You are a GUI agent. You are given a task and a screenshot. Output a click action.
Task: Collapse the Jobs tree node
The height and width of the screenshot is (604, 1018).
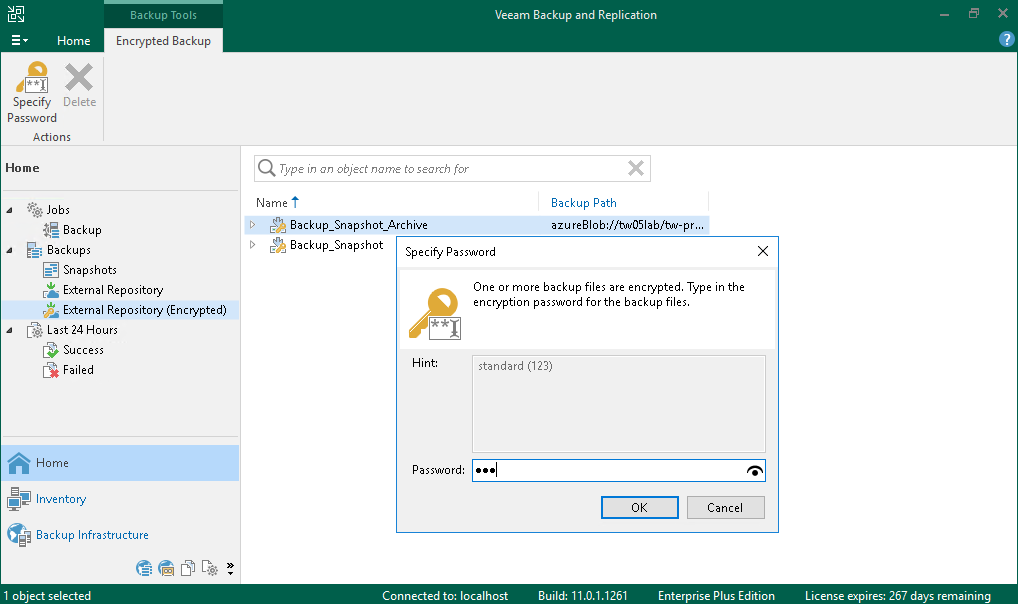click(9, 210)
